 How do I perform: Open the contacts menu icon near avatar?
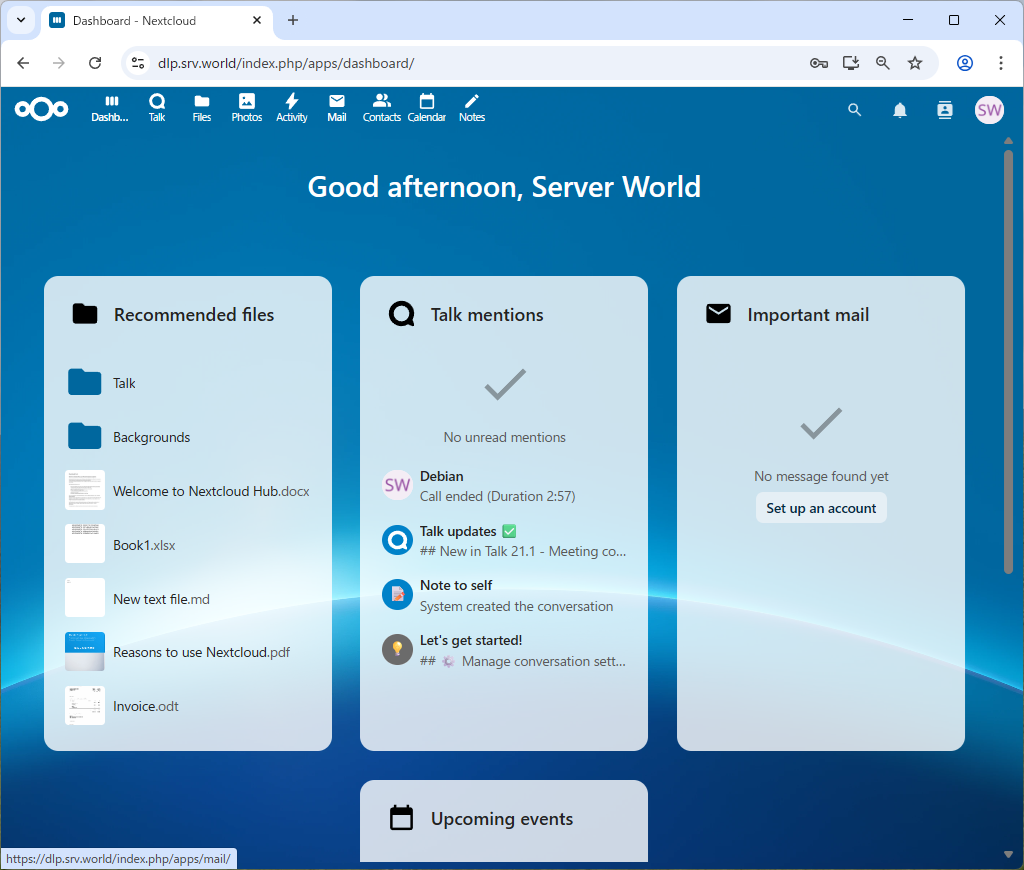[945, 110]
